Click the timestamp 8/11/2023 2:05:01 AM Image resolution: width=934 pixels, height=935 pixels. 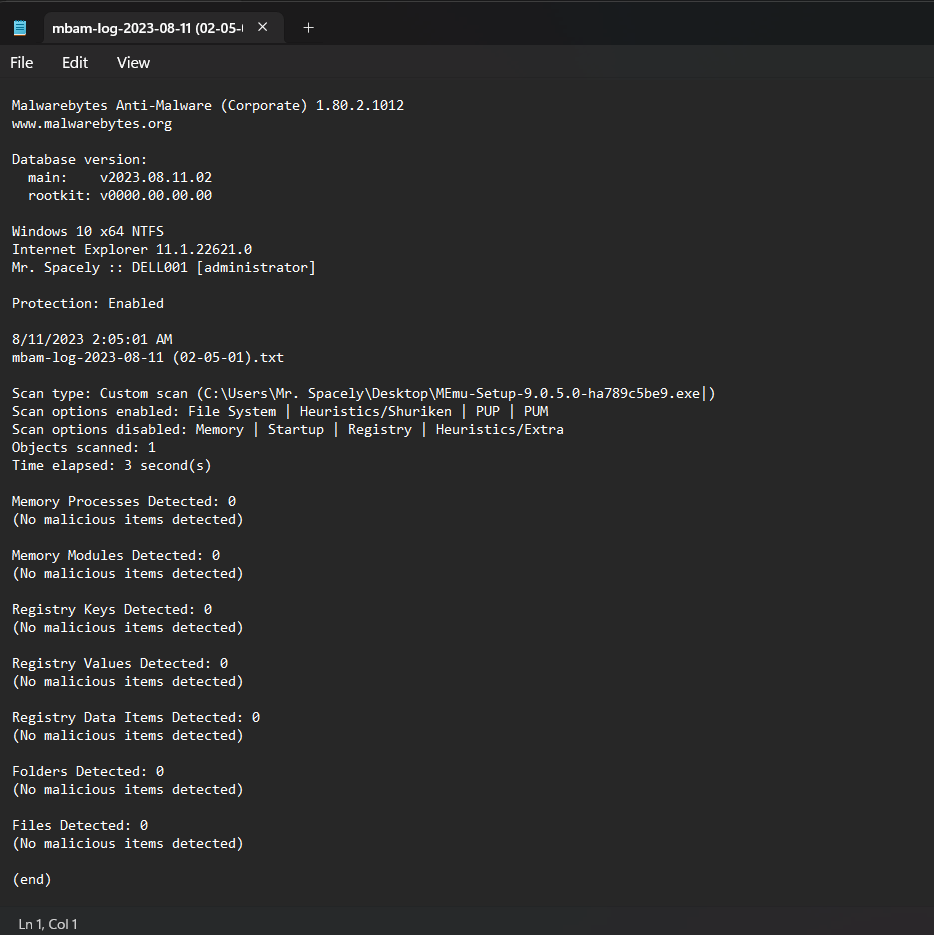tap(92, 339)
